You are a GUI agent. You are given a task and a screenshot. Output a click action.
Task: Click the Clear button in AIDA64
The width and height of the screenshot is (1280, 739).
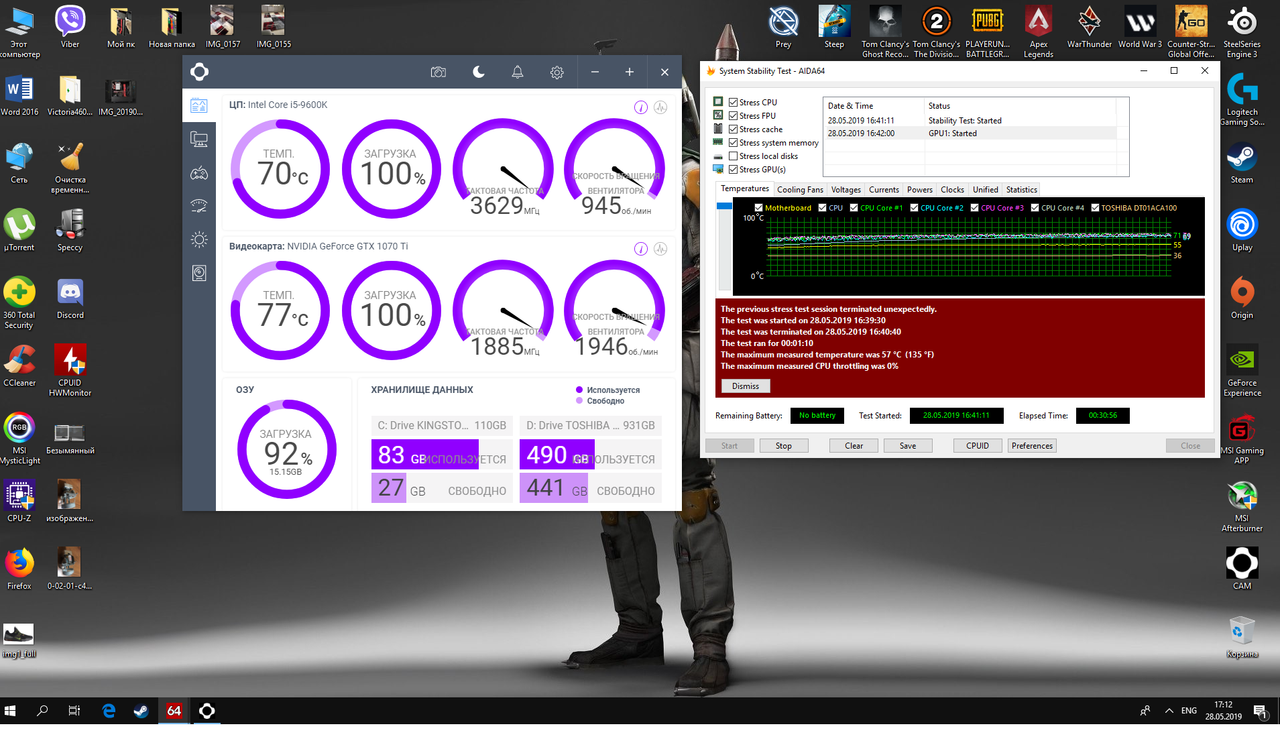click(853, 446)
